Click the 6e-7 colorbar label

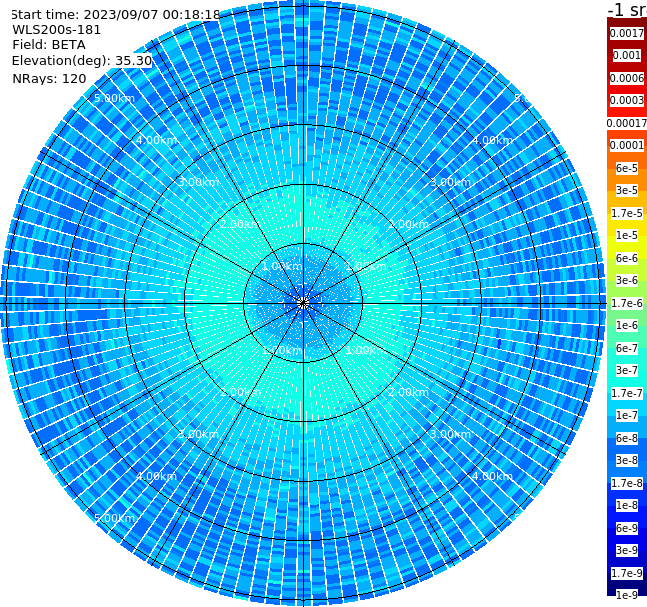(x=627, y=348)
